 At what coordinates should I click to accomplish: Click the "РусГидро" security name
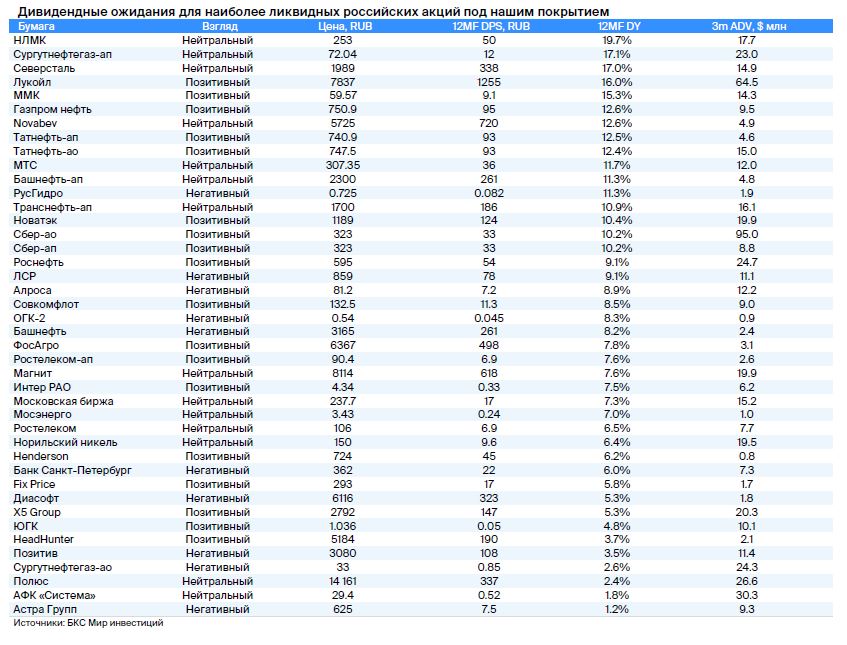[x=38, y=194]
